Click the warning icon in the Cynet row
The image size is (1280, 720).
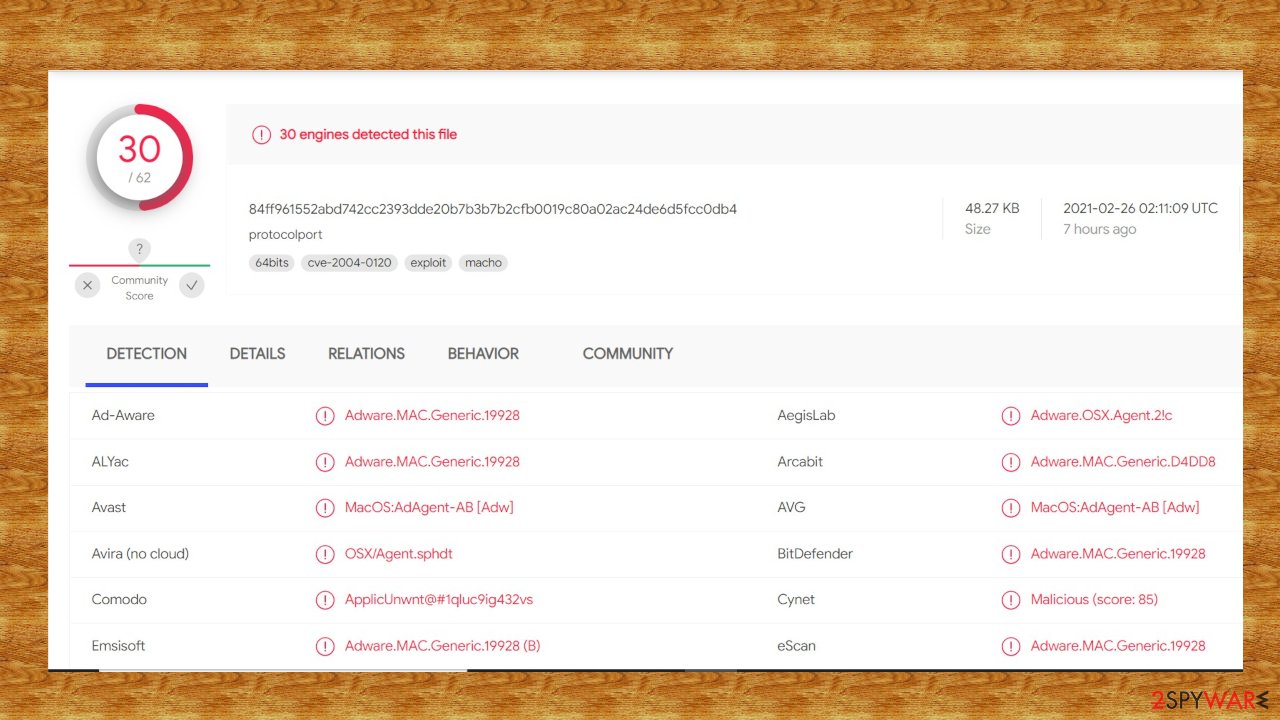(x=1011, y=600)
